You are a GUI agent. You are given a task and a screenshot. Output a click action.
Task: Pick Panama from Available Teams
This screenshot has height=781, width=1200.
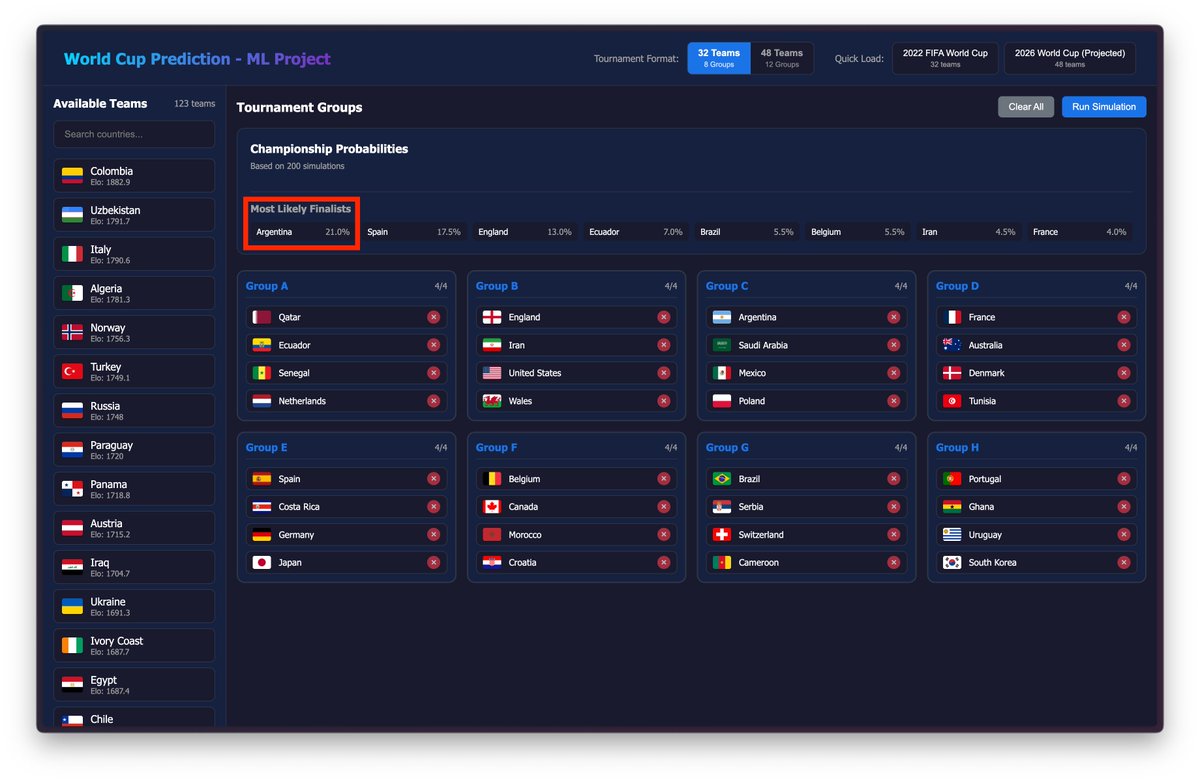[x=134, y=489]
